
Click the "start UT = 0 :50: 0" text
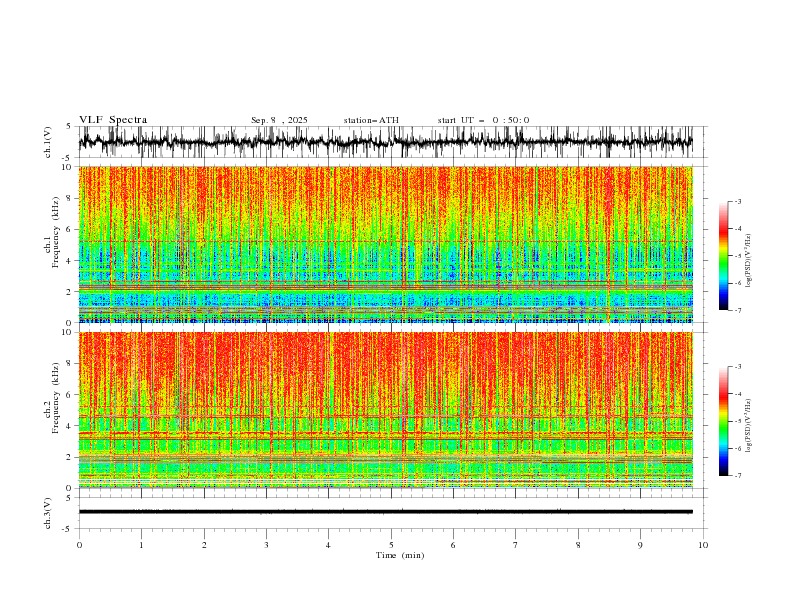coord(483,120)
